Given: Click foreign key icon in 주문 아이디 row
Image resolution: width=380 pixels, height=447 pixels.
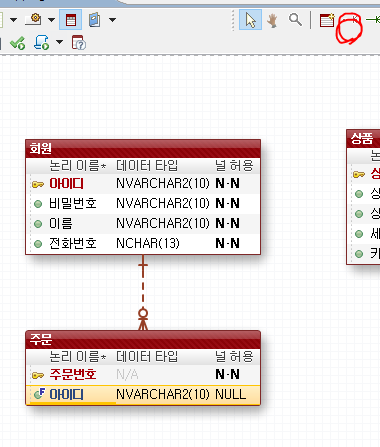Looking at the screenshot, I should click(x=39, y=394).
